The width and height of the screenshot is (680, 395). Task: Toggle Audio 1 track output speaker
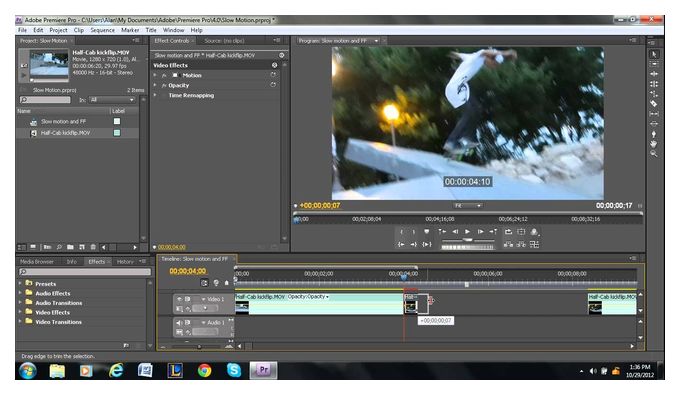click(x=179, y=323)
